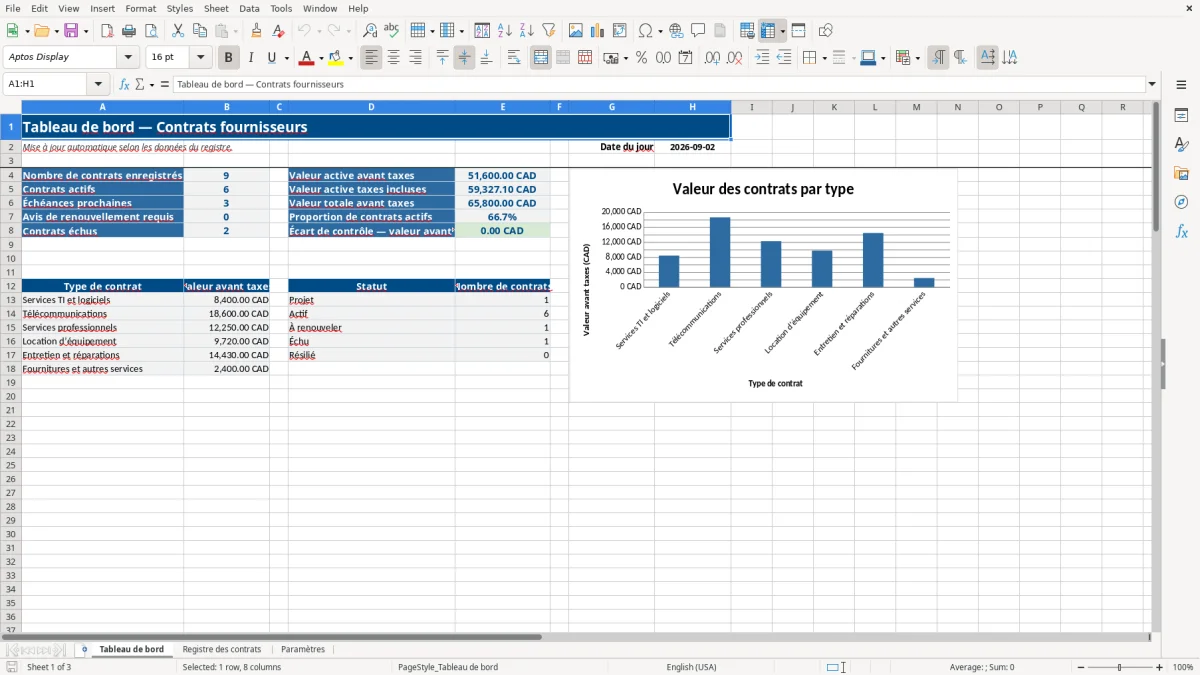This screenshot has width=1200, height=675.
Task: Export directly as PDF
Action: [x=107, y=31]
